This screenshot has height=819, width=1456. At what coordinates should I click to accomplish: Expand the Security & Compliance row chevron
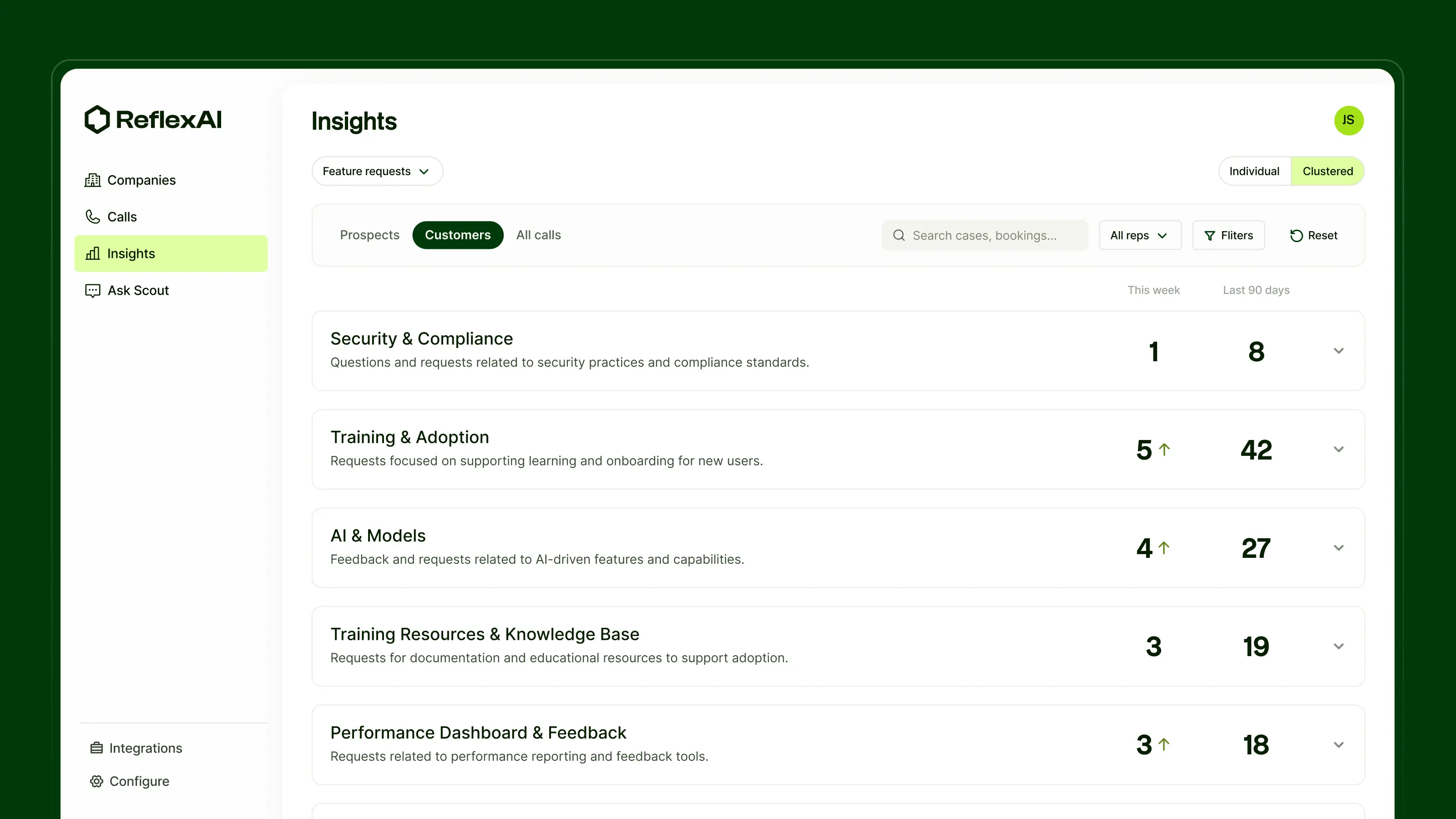(1339, 351)
